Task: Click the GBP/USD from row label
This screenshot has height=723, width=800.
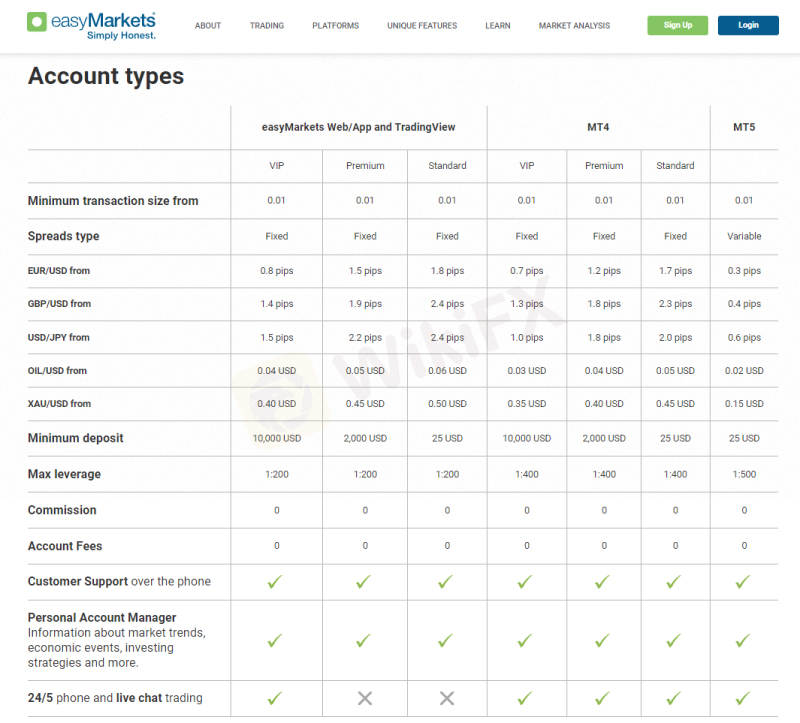Action: [59, 304]
